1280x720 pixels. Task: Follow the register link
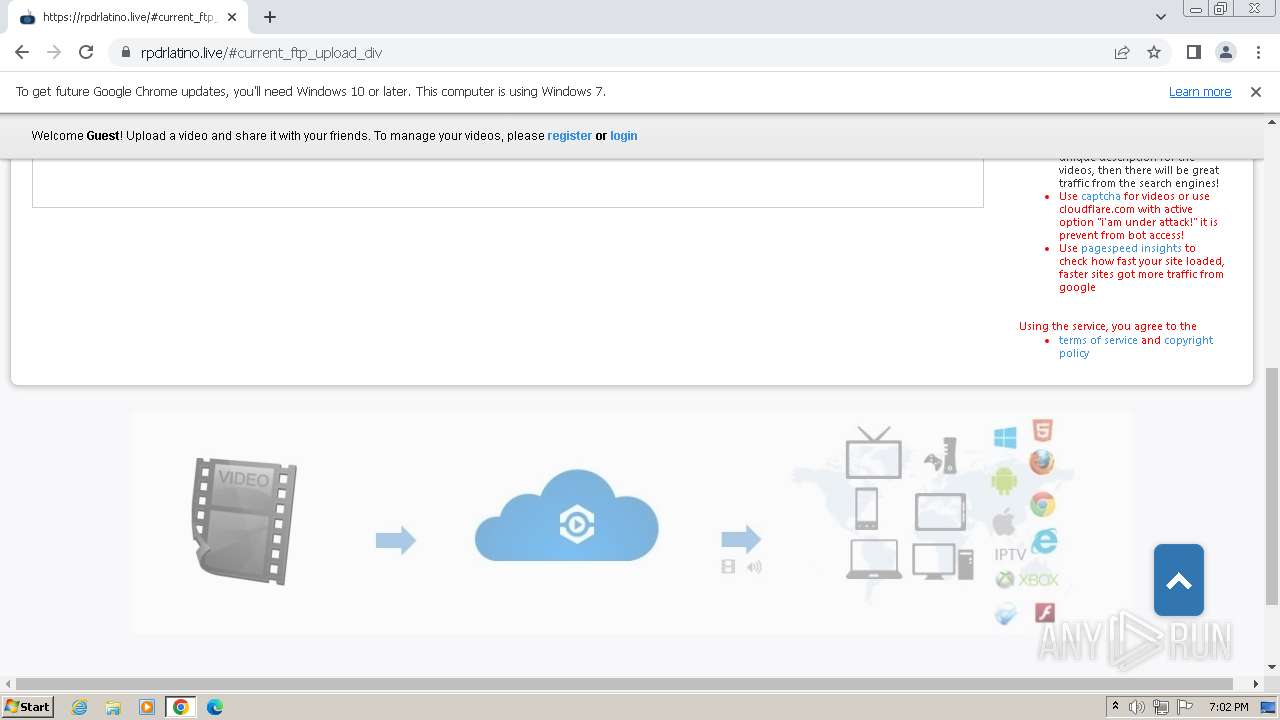[569, 136]
